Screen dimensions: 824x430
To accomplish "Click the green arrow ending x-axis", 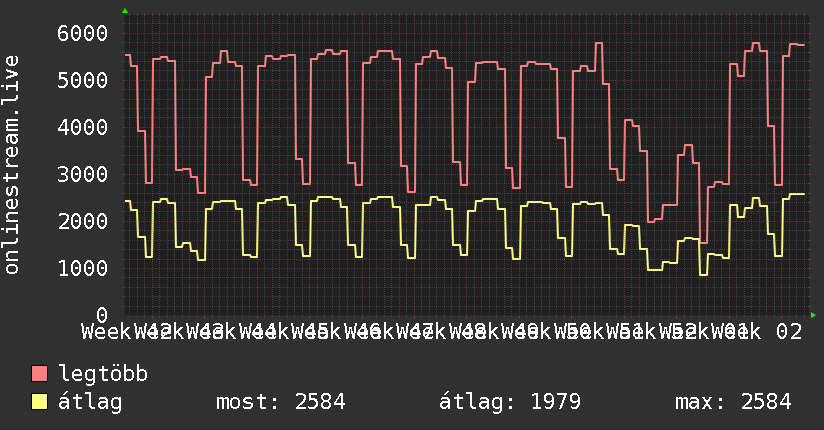I will point(813,315).
